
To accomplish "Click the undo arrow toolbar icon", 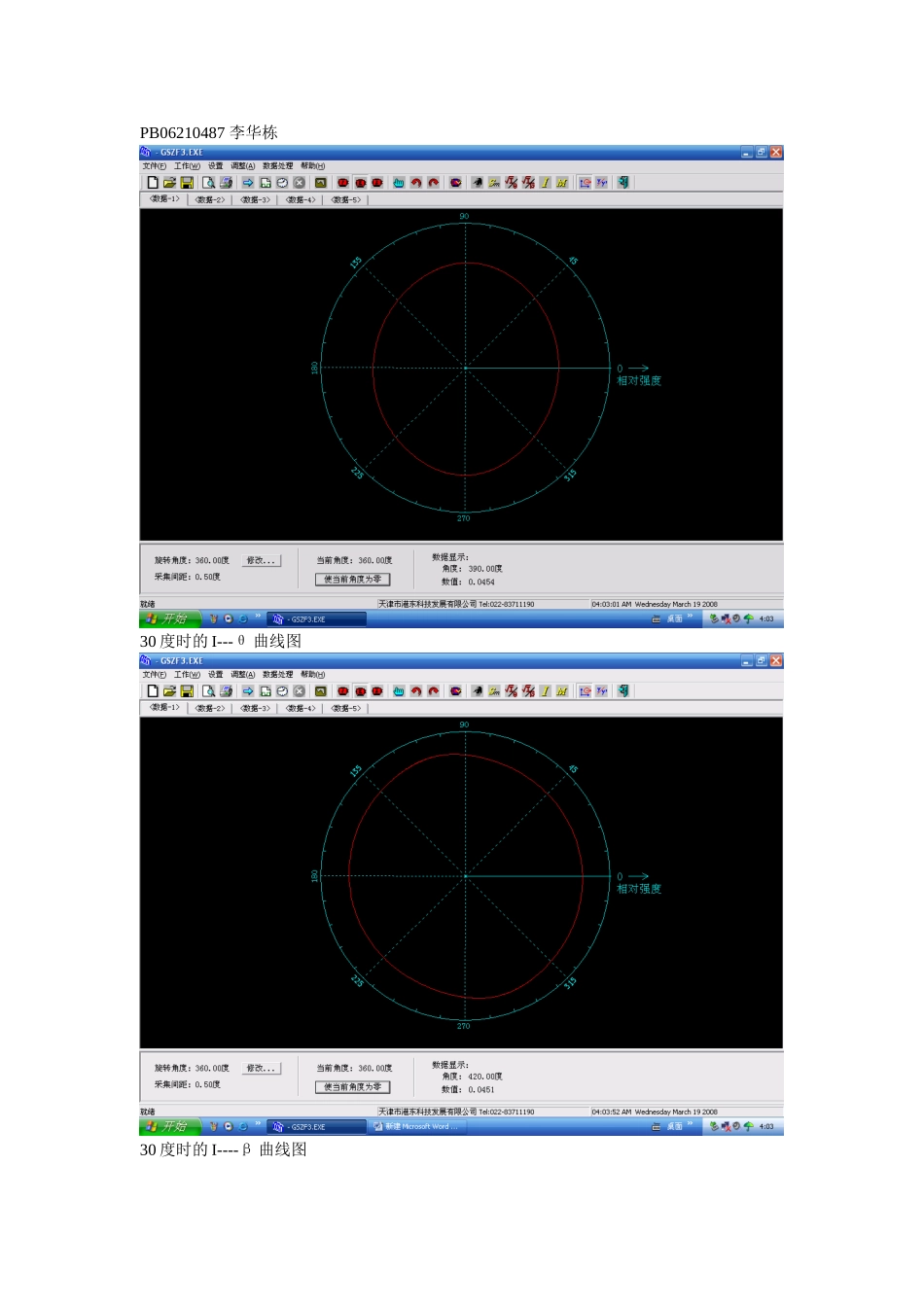I will [416, 183].
